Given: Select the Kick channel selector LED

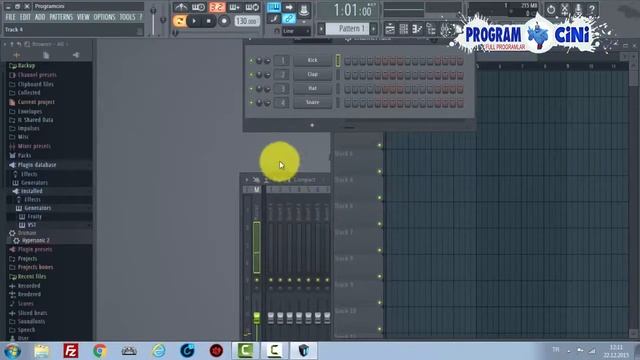Looking at the screenshot, I should click(x=338, y=60).
